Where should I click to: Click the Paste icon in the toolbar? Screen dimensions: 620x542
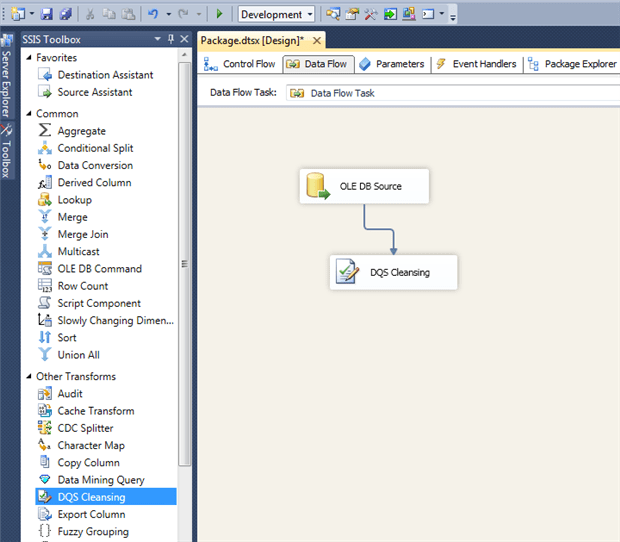[x=128, y=14]
